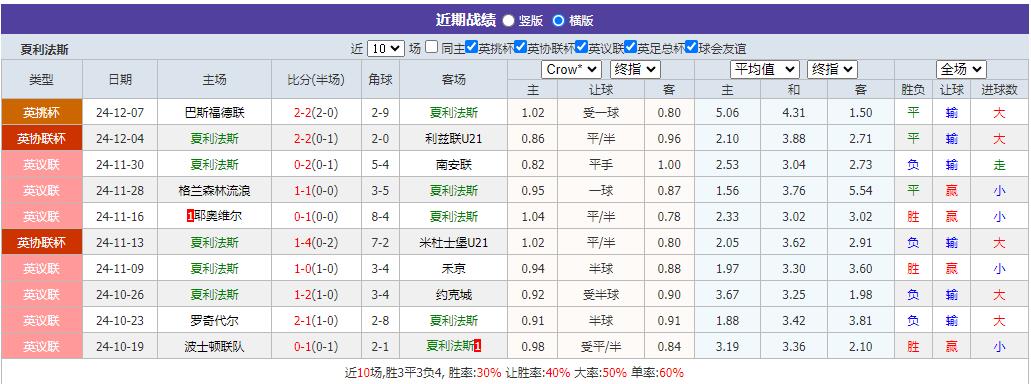
Task: Open the 罗奇代尔 team link
Action: tap(214, 320)
